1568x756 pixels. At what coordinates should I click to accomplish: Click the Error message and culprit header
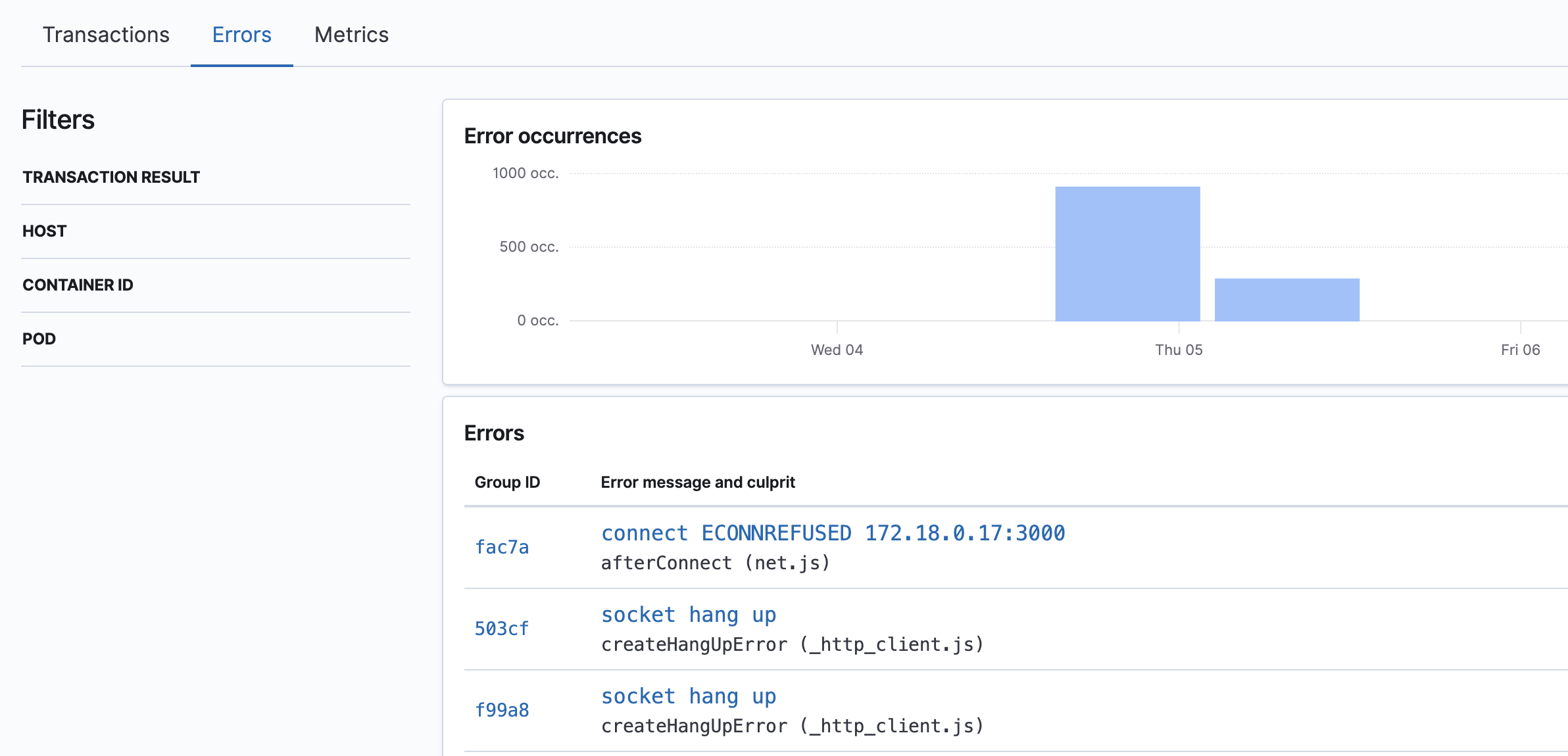697,481
